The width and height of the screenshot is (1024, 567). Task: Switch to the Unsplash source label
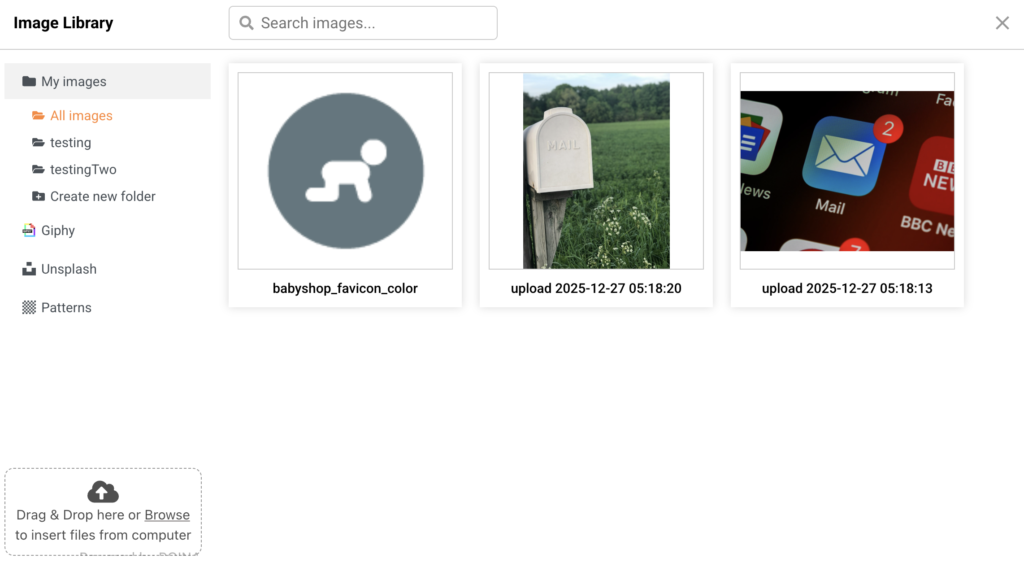(x=69, y=268)
